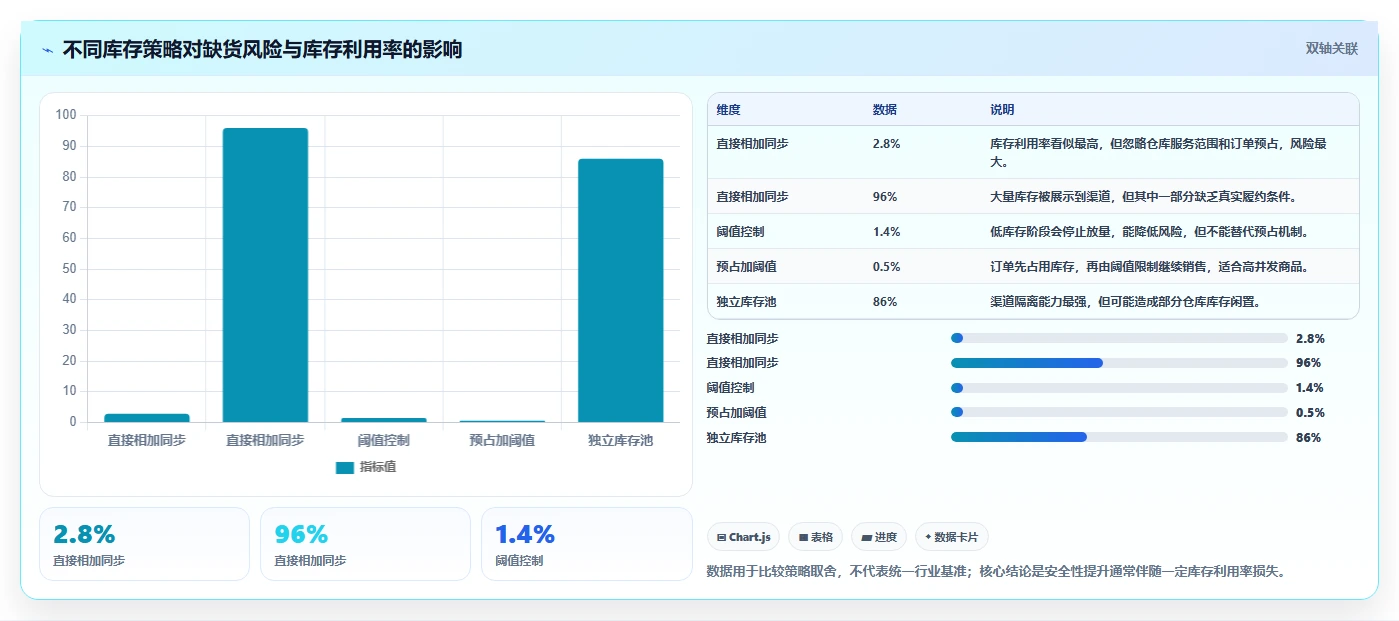The width and height of the screenshot is (1399, 621).
Task: Click the 预占加阈值 cell in the table
Action: (747, 267)
